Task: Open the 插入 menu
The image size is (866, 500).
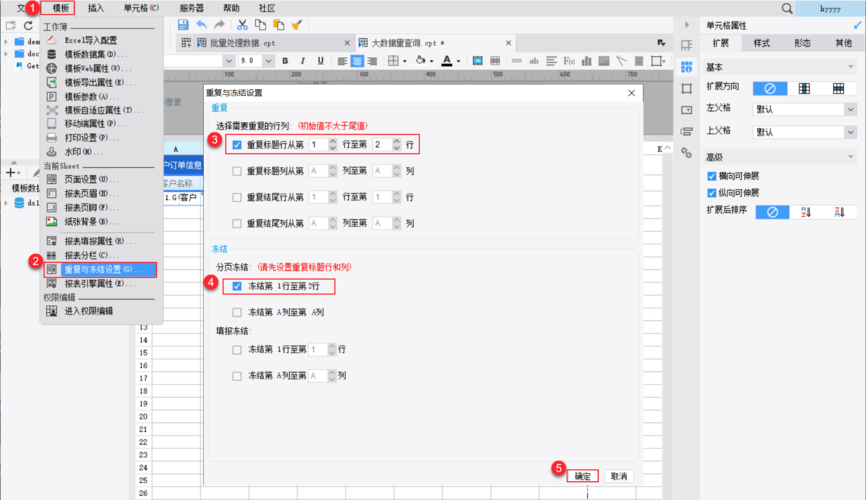Action: 96,8
